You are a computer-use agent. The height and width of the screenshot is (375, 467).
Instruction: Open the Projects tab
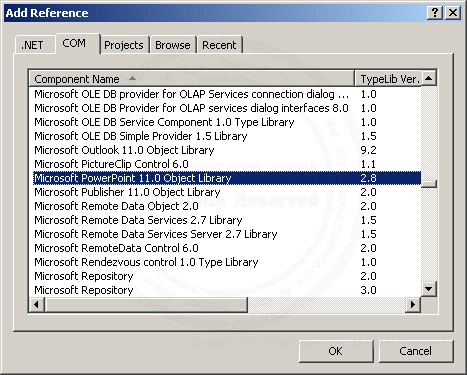[124, 45]
